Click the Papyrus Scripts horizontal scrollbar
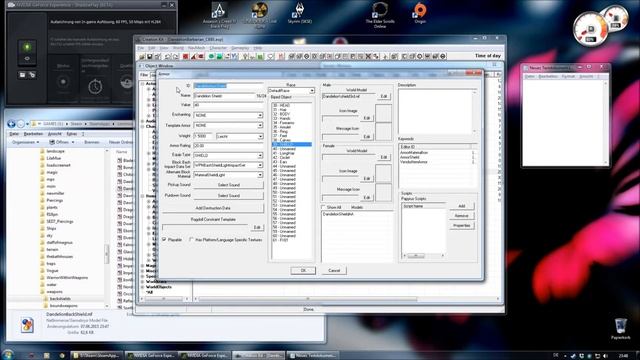 coord(424,256)
